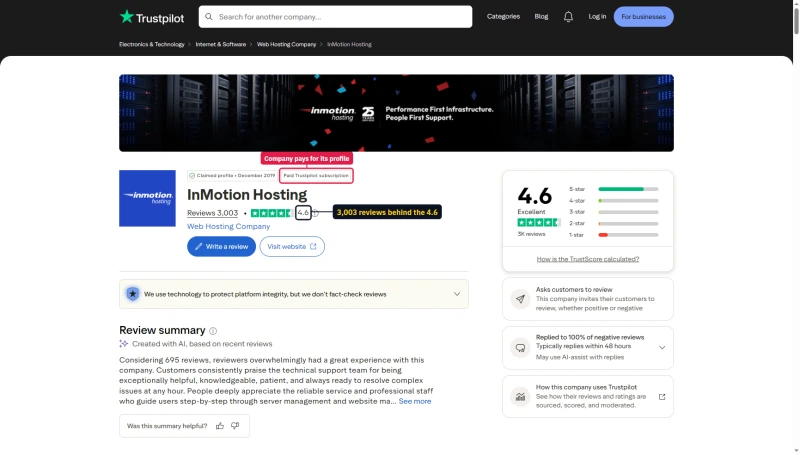Click the Review summary info icon
Image resolution: width=800 pixels, height=455 pixels.
point(213,331)
